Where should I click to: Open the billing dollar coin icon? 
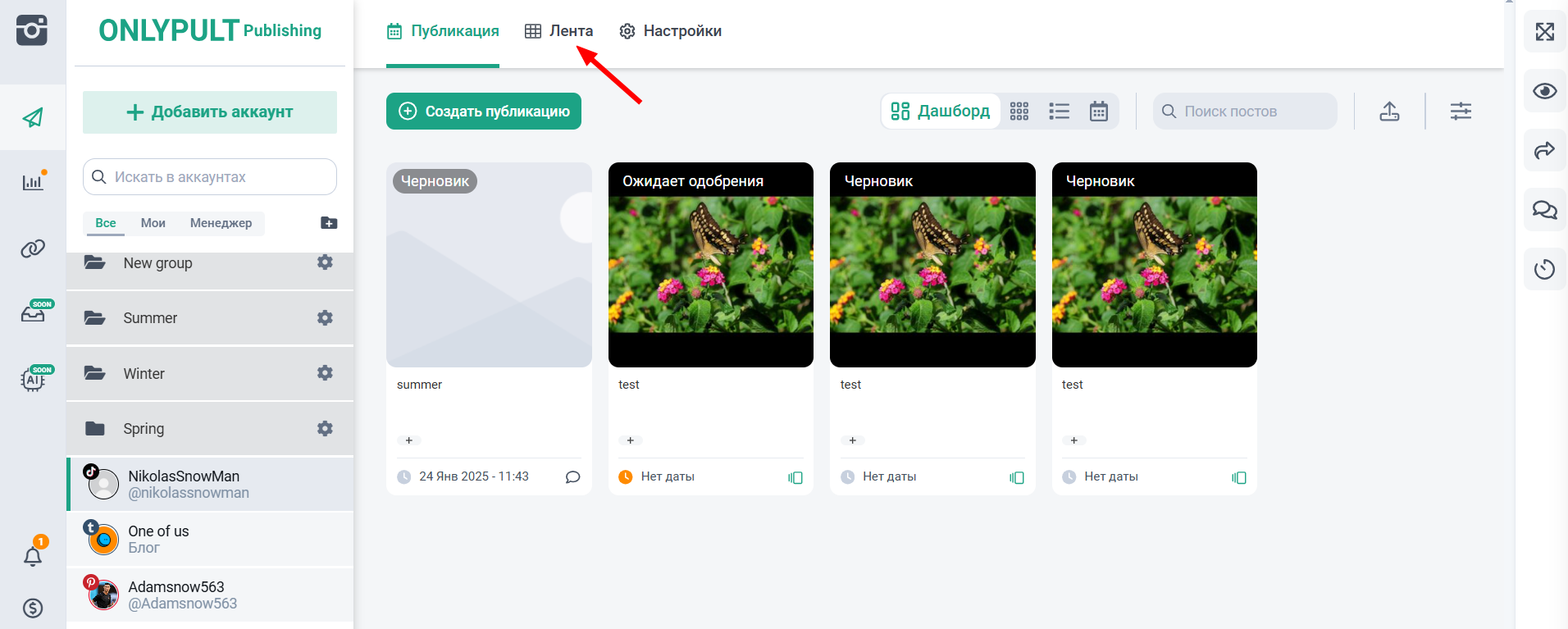pos(33,608)
